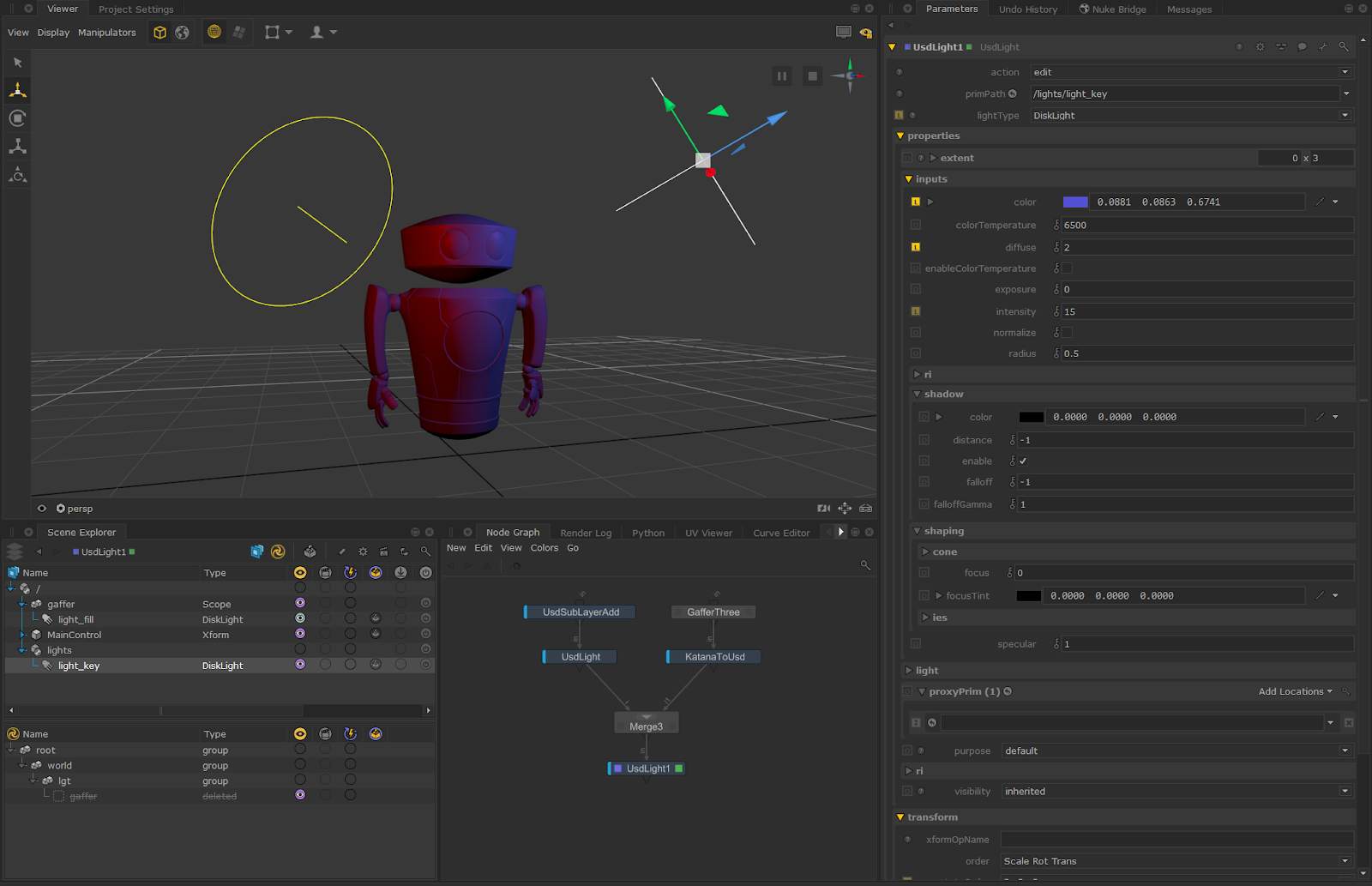Switch to the Render Log tab
Screen dimensions: 1372x886
tap(586, 533)
